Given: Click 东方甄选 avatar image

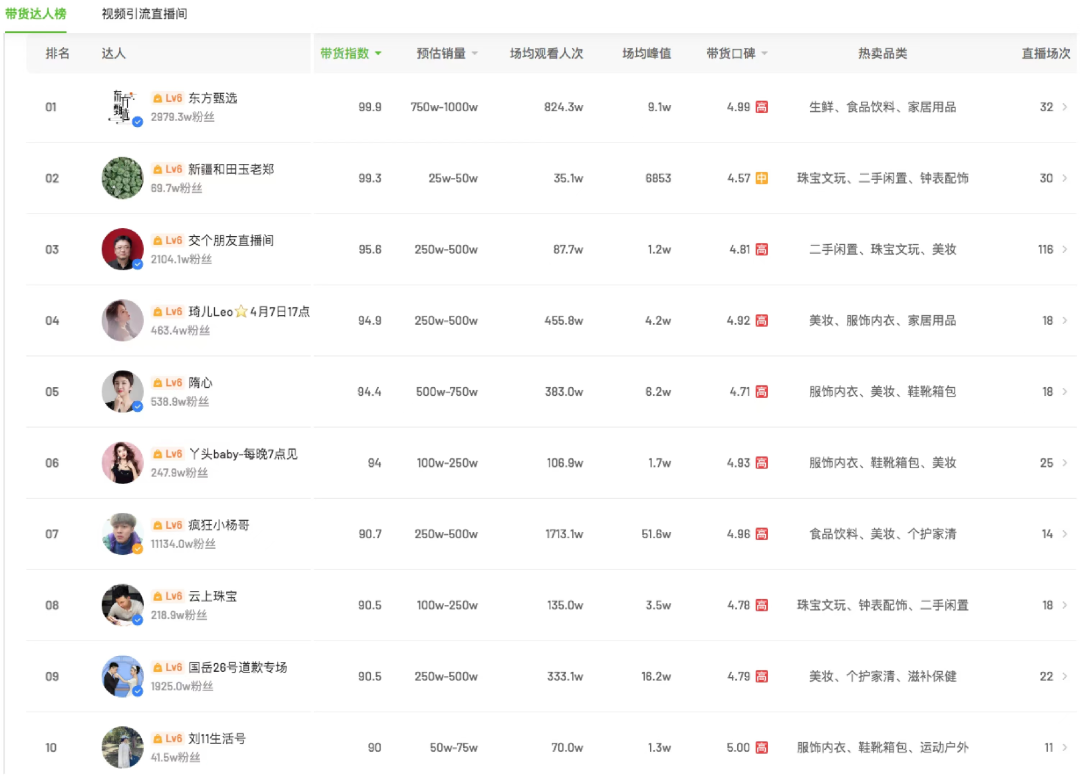Looking at the screenshot, I should (x=122, y=107).
